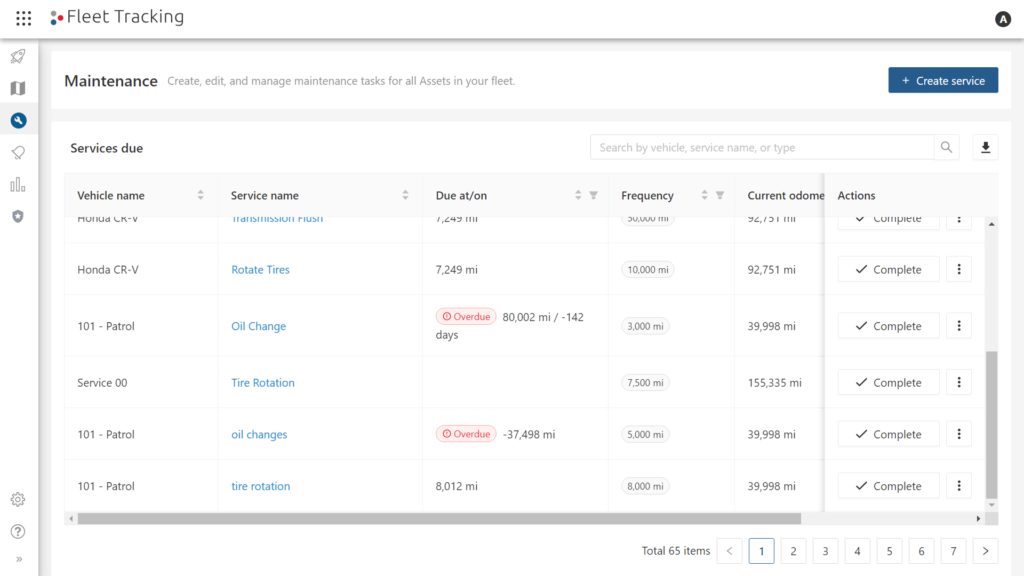Open the map view from the sidebar
This screenshot has height=576, width=1024.
tap(16, 88)
